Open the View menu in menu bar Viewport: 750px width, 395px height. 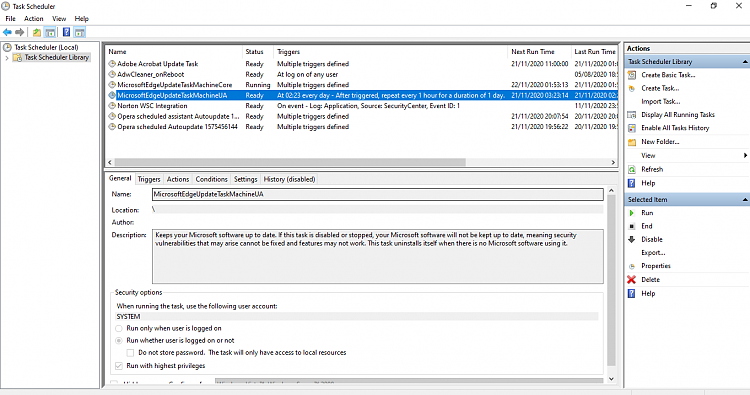coord(59,19)
